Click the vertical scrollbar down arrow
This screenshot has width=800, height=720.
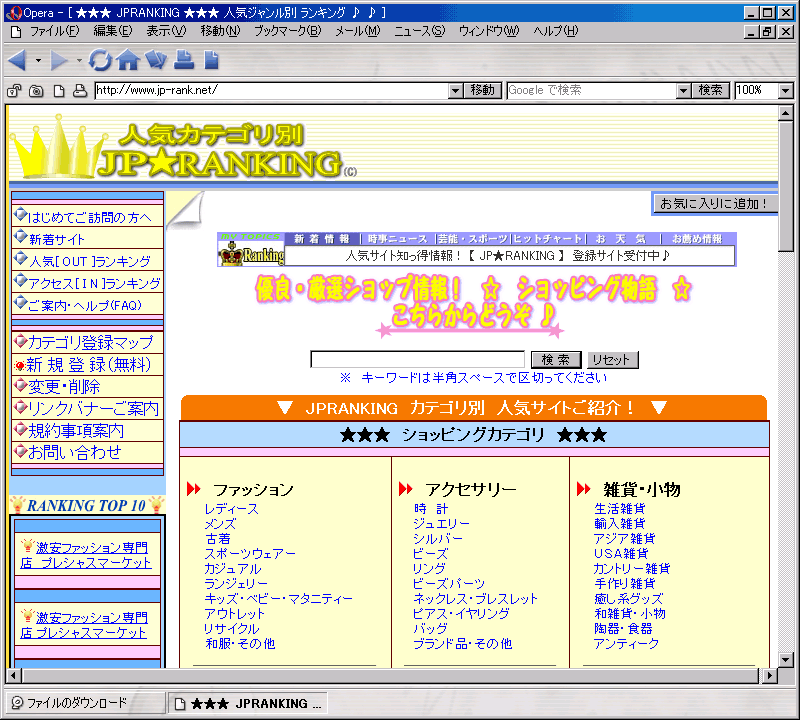(786, 660)
